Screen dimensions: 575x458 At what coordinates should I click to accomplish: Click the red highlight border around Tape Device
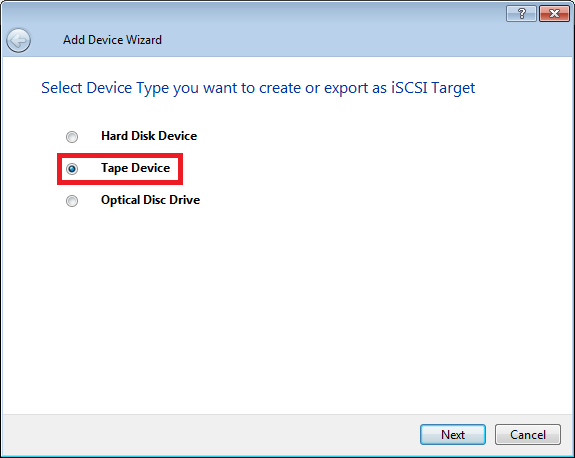coord(120,155)
